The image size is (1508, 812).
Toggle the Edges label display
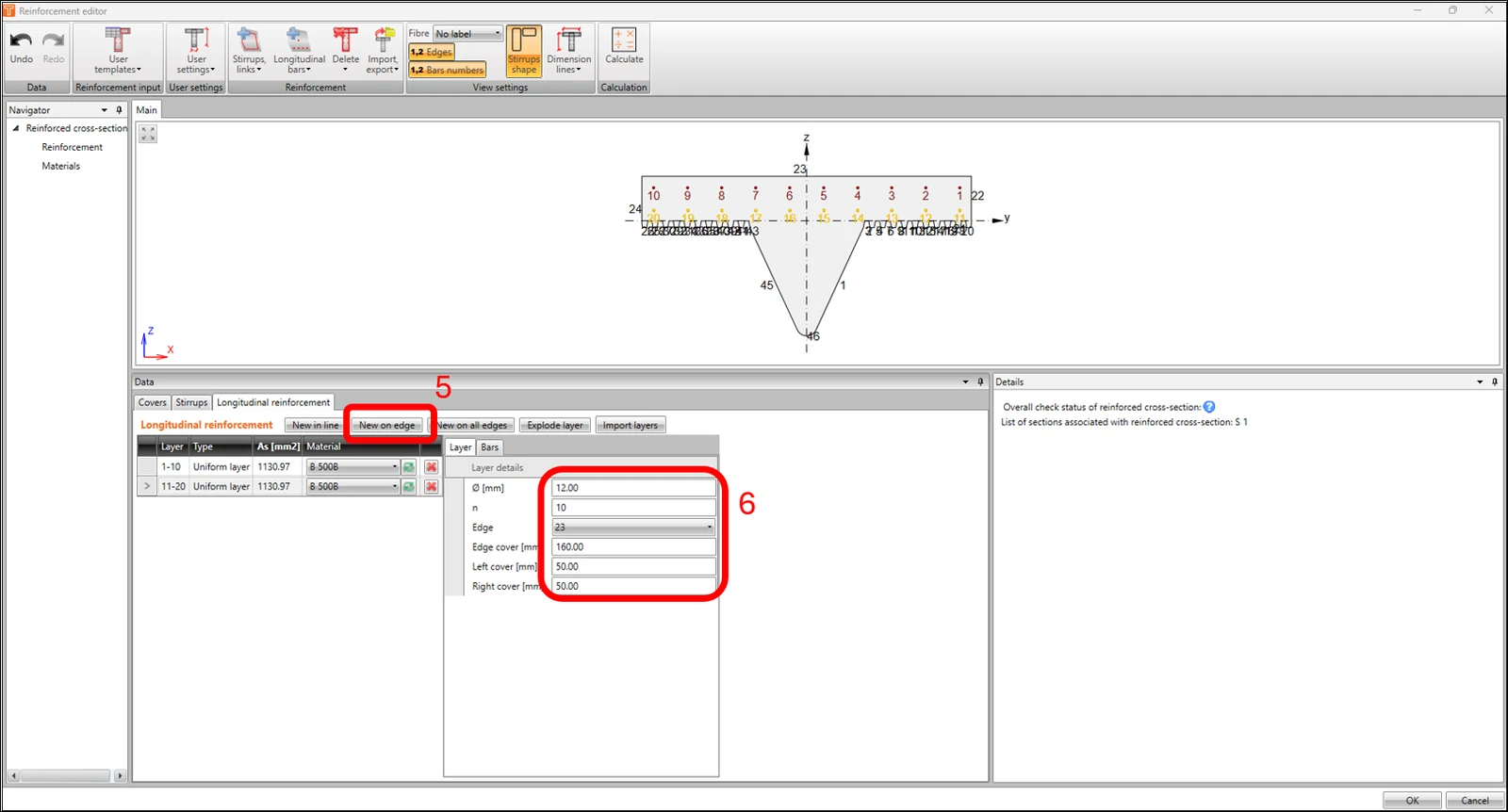(432, 53)
